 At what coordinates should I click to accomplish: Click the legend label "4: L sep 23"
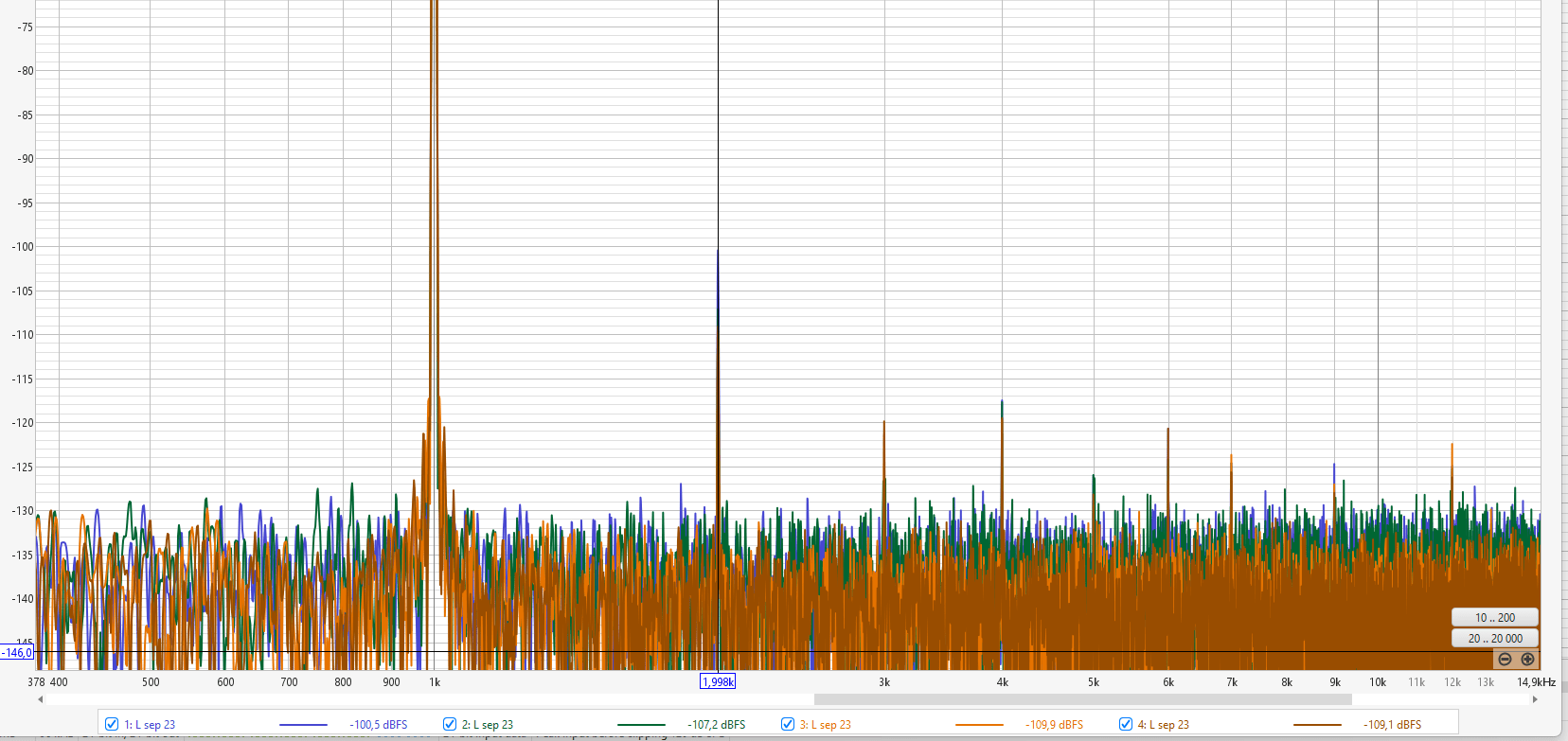click(x=1164, y=725)
